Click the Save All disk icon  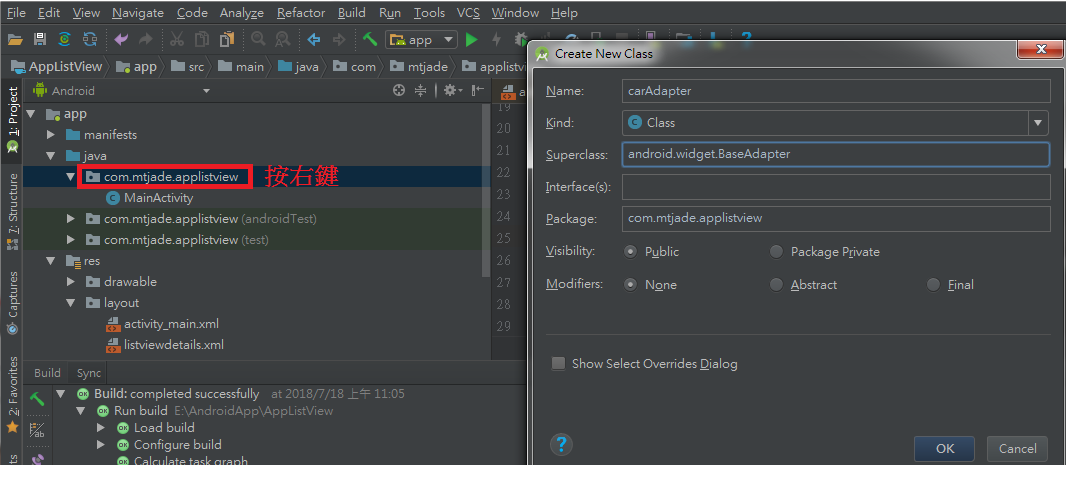[x=40, y=39]
